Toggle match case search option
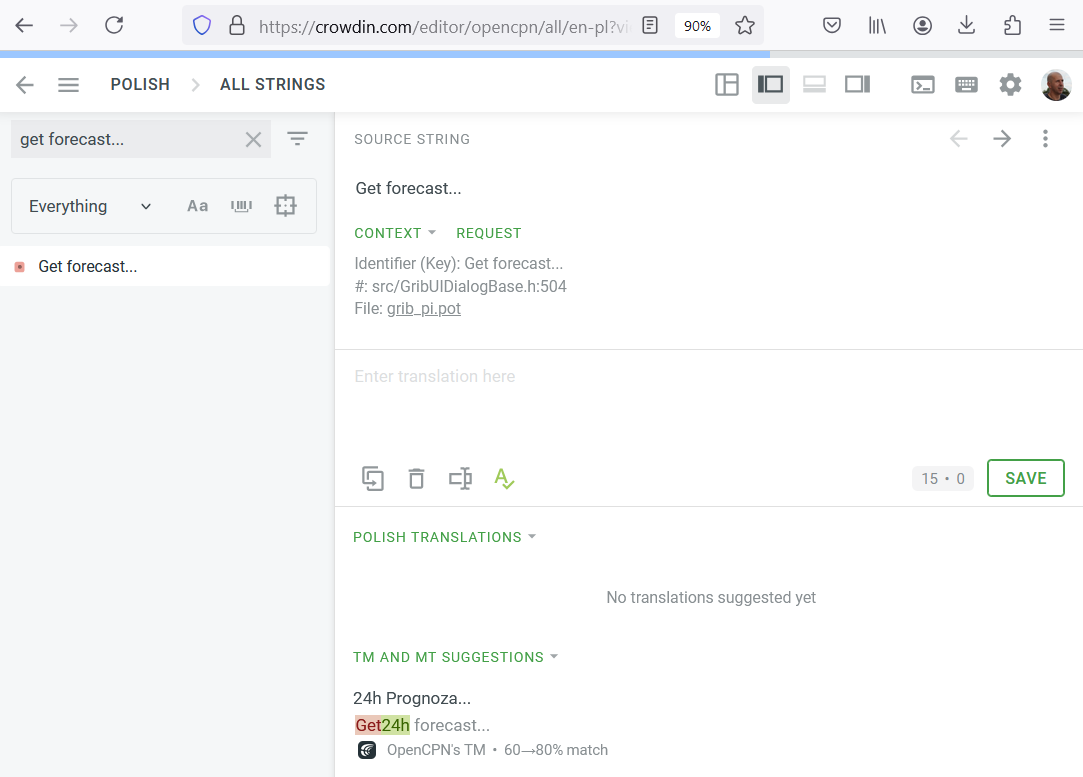The height and width of the screenshot is (777, 1083). point(198,206)
